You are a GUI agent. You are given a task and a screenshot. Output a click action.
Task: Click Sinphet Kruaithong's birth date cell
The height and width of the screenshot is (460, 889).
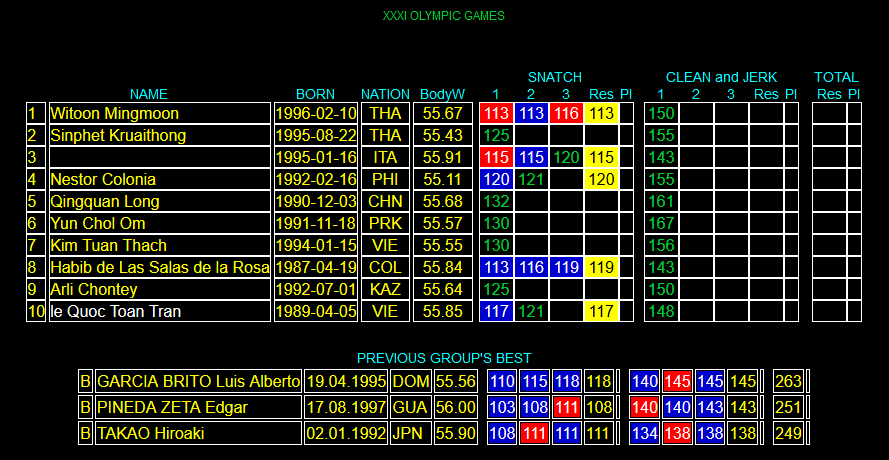point(316,136)
